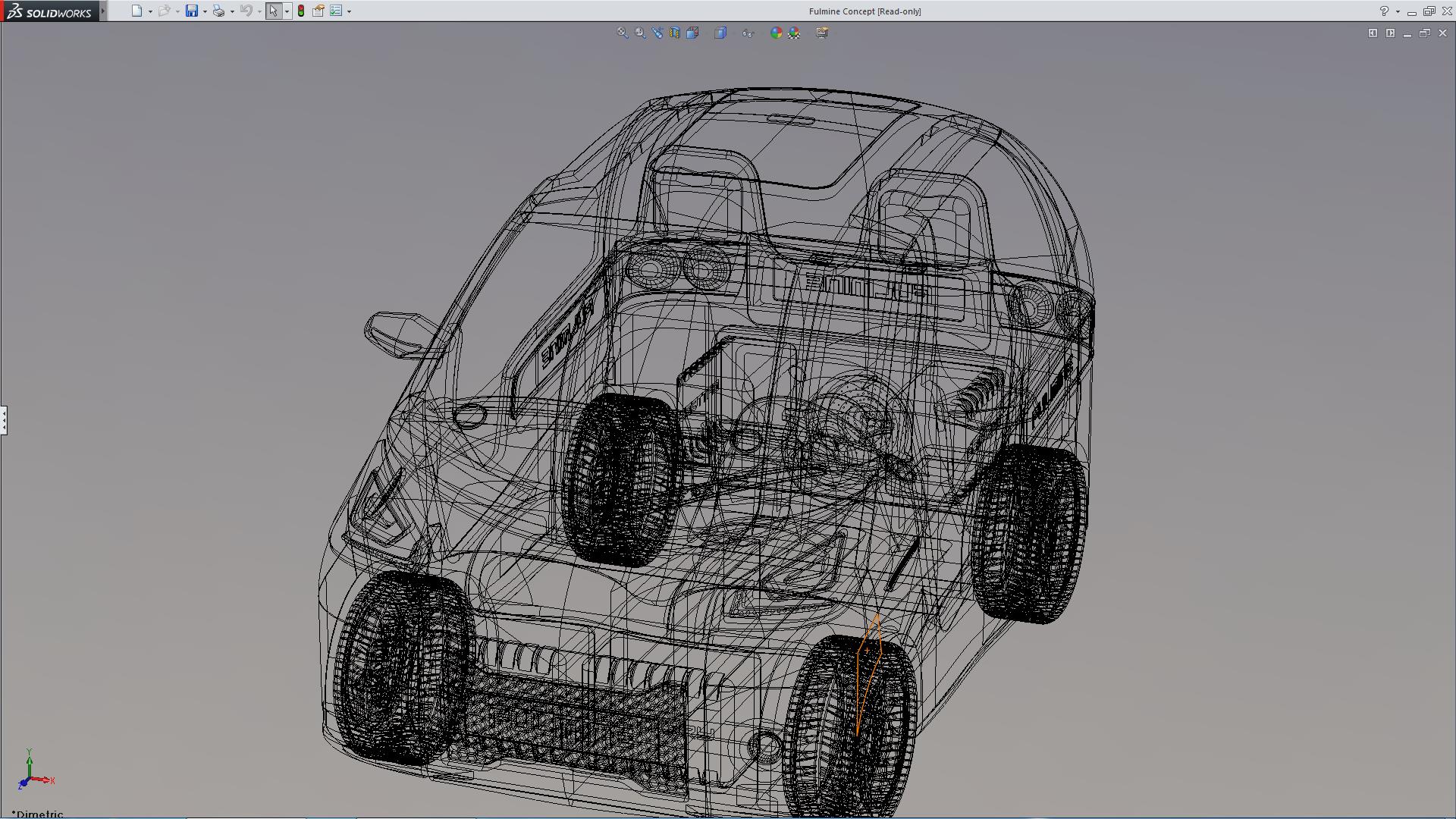
Task: Open the View Settings monitor icon
Action: coord(822,33)
